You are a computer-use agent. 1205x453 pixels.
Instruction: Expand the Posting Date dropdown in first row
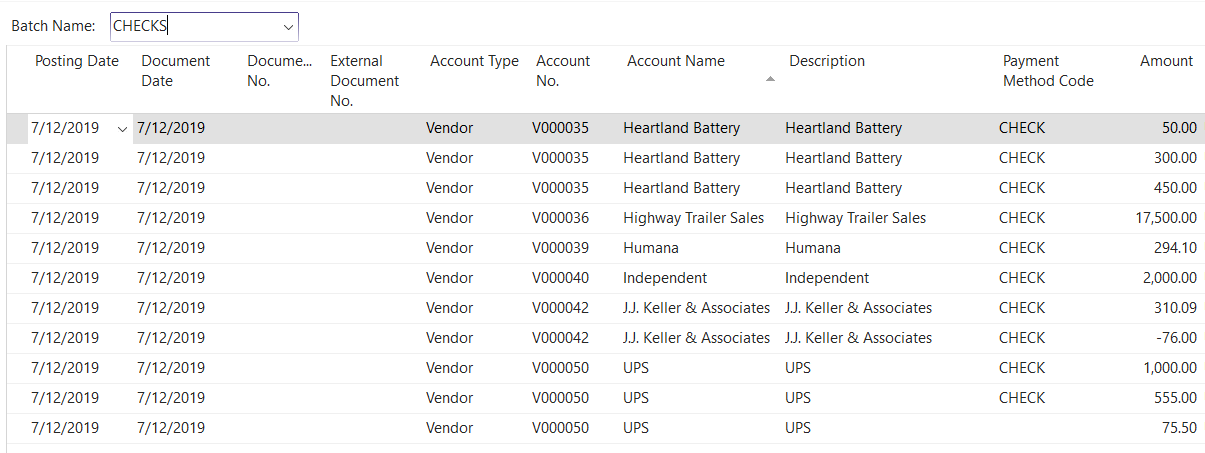pos(122,129)
